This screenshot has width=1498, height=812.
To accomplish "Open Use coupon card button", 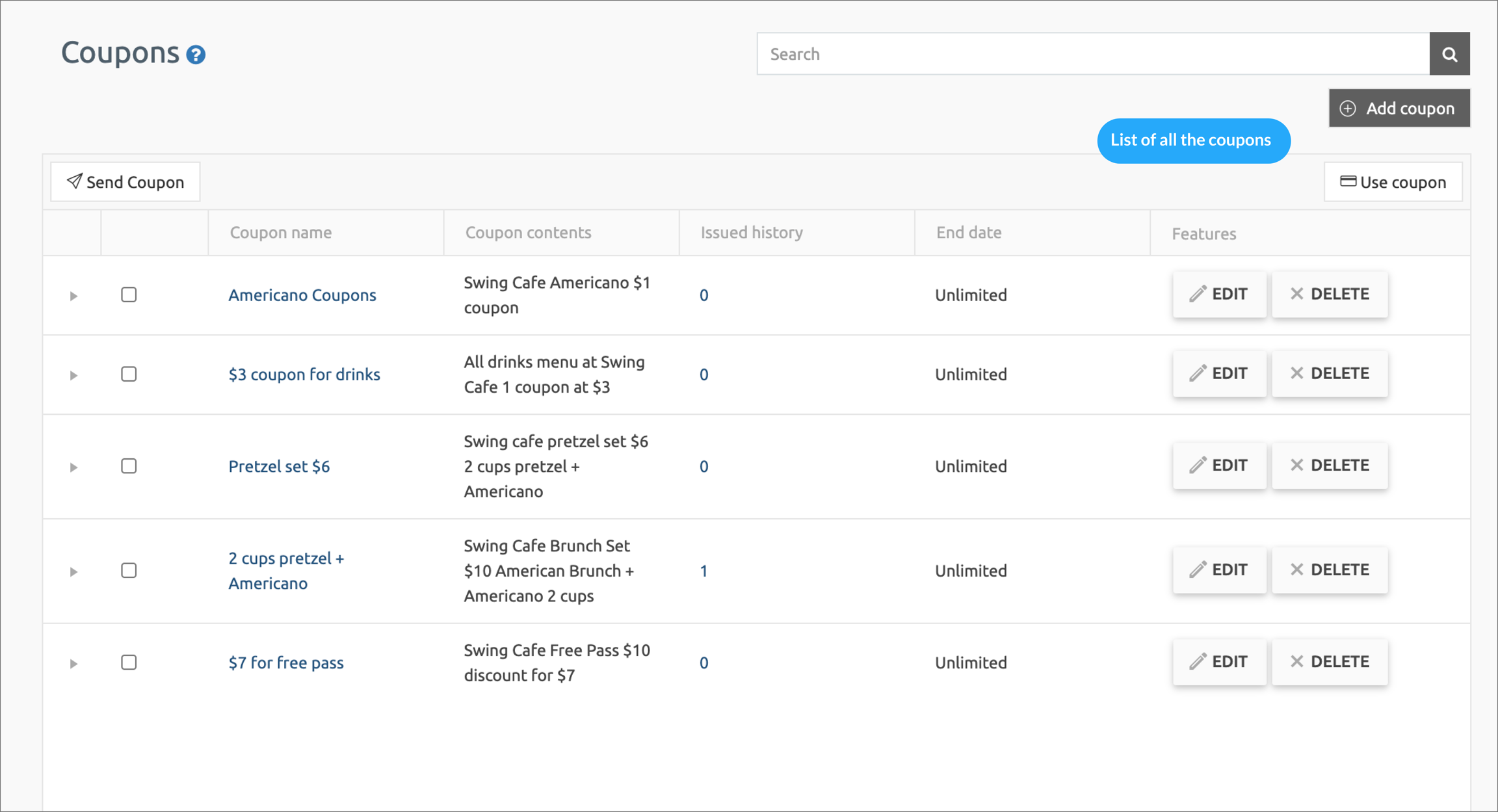I will coord(1393,182).
